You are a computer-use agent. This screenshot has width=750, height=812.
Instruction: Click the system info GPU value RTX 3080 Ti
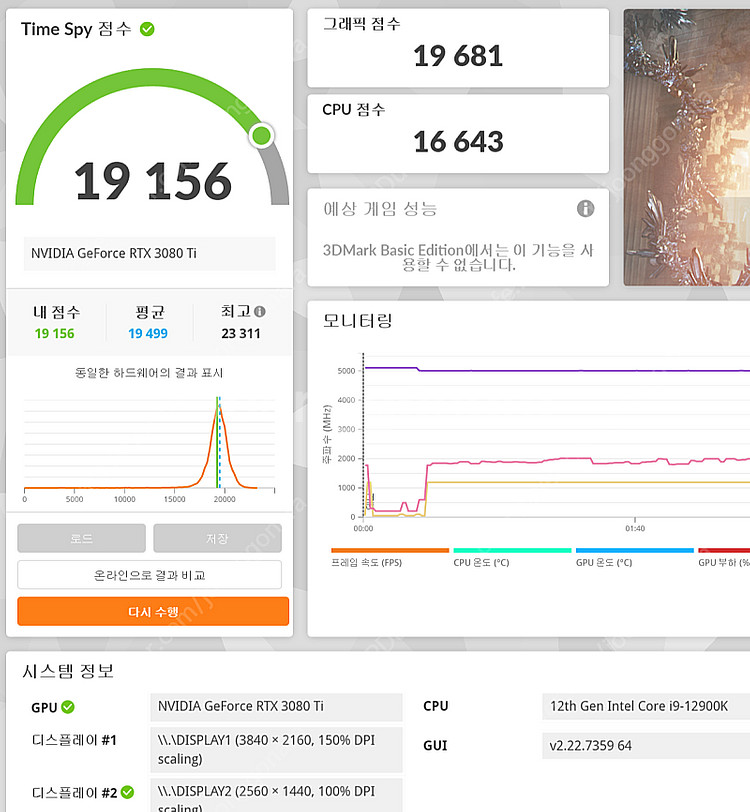tap(276, 706)
